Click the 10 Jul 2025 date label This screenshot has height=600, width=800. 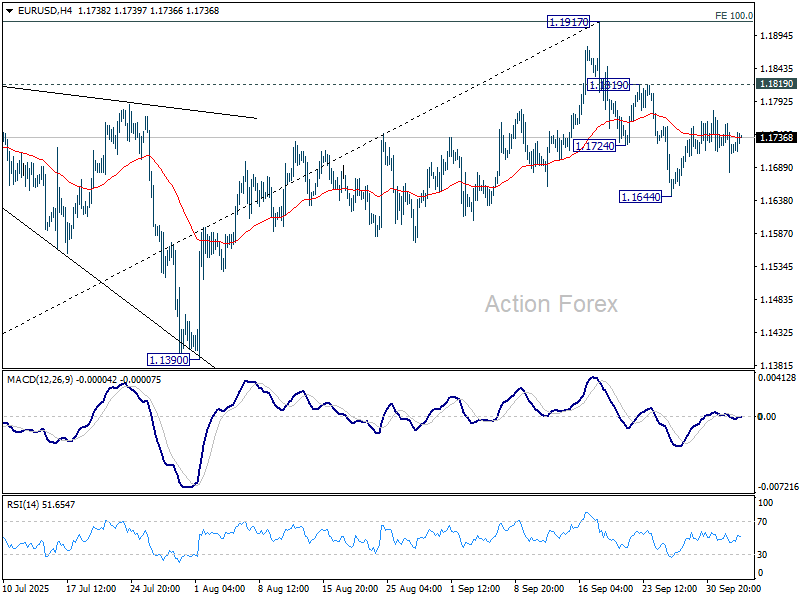(28, 590)
